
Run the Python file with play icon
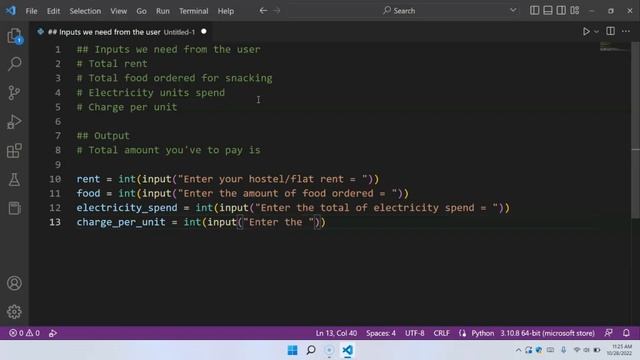[x=586, y=31]
